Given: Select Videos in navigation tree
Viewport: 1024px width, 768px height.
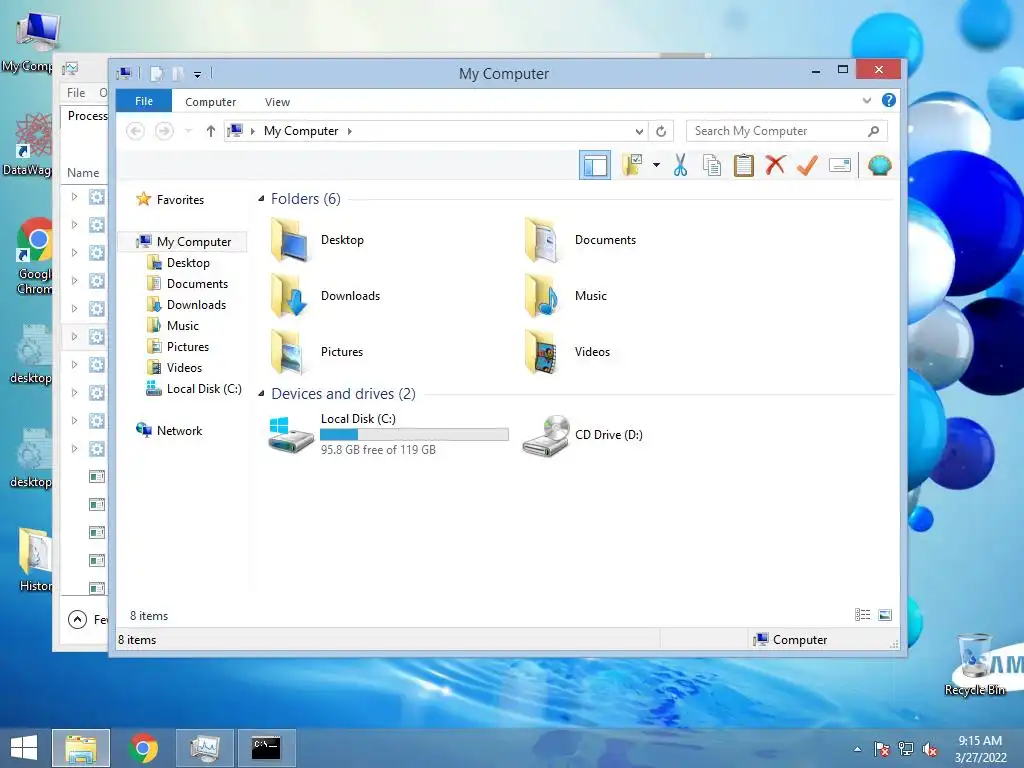Looking at the screenshot, I should coord(175,368).
